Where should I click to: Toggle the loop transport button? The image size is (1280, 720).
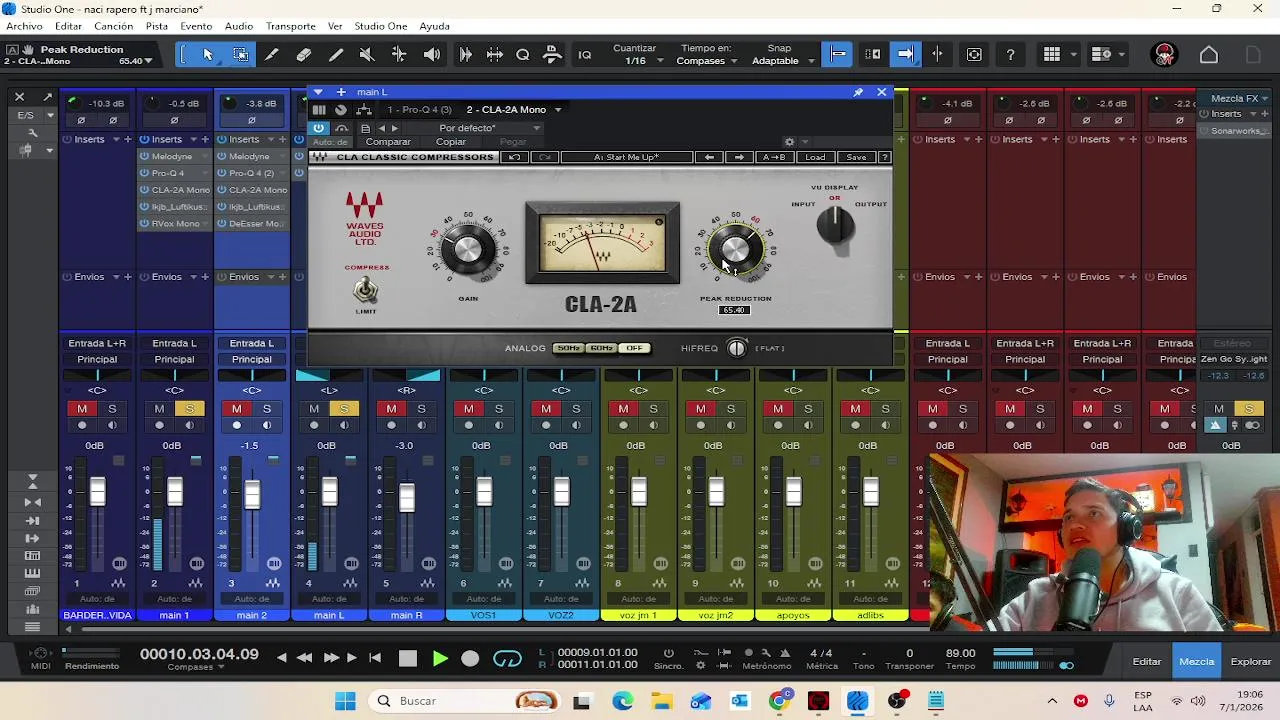[508, 658]
